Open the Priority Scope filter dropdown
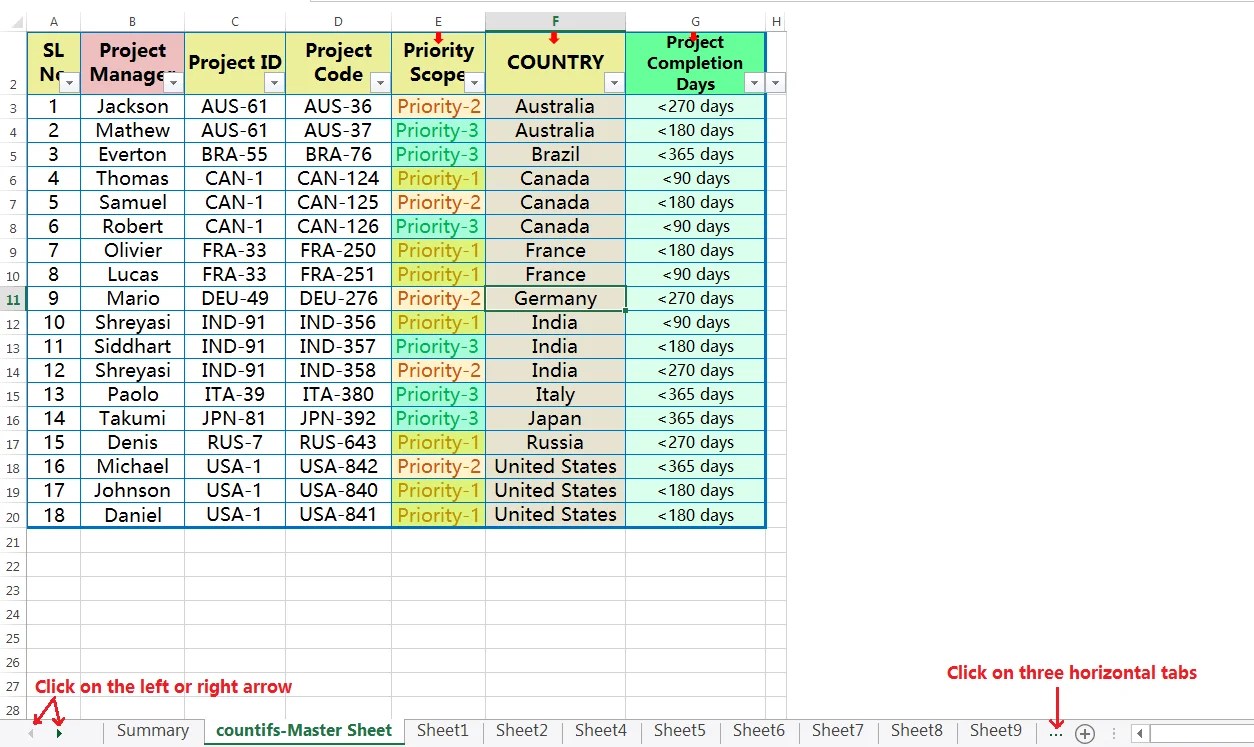The height and width of the screenshot is (747, 1254). click(x=474, y=82)
